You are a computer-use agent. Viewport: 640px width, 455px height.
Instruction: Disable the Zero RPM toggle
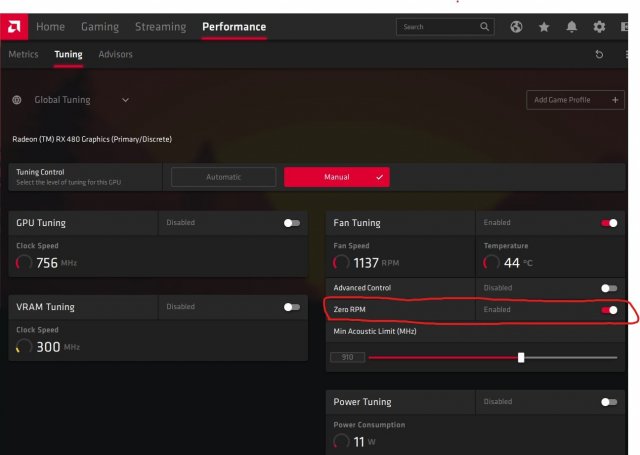point(609,310)
